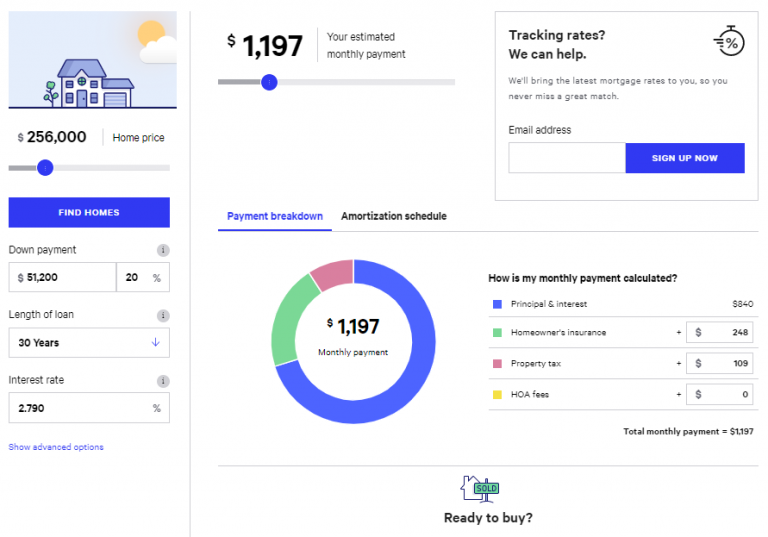The height and width of the screenshot is (537, 768).
Task: Expand Show advanced options
Action: 56,447
